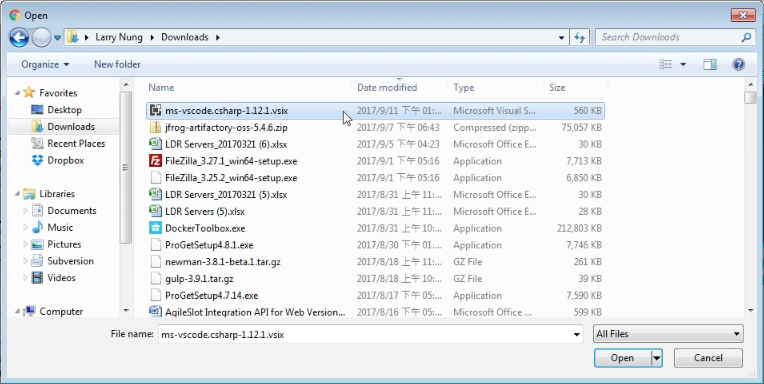Click the Downloads folder icon in address bar
This screenshot has height=384, width=764.
click(73, 37)
